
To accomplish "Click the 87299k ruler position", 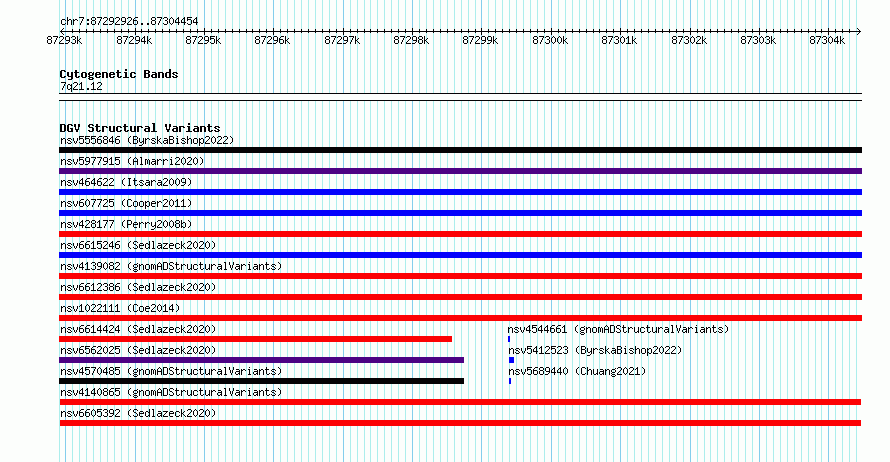I will 480,40.
